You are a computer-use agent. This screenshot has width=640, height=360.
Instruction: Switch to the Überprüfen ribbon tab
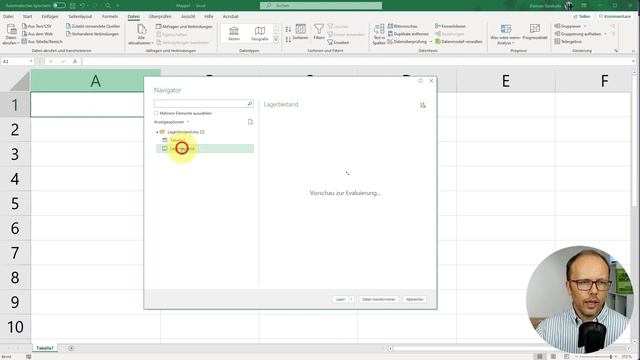(x=160, y=16)
